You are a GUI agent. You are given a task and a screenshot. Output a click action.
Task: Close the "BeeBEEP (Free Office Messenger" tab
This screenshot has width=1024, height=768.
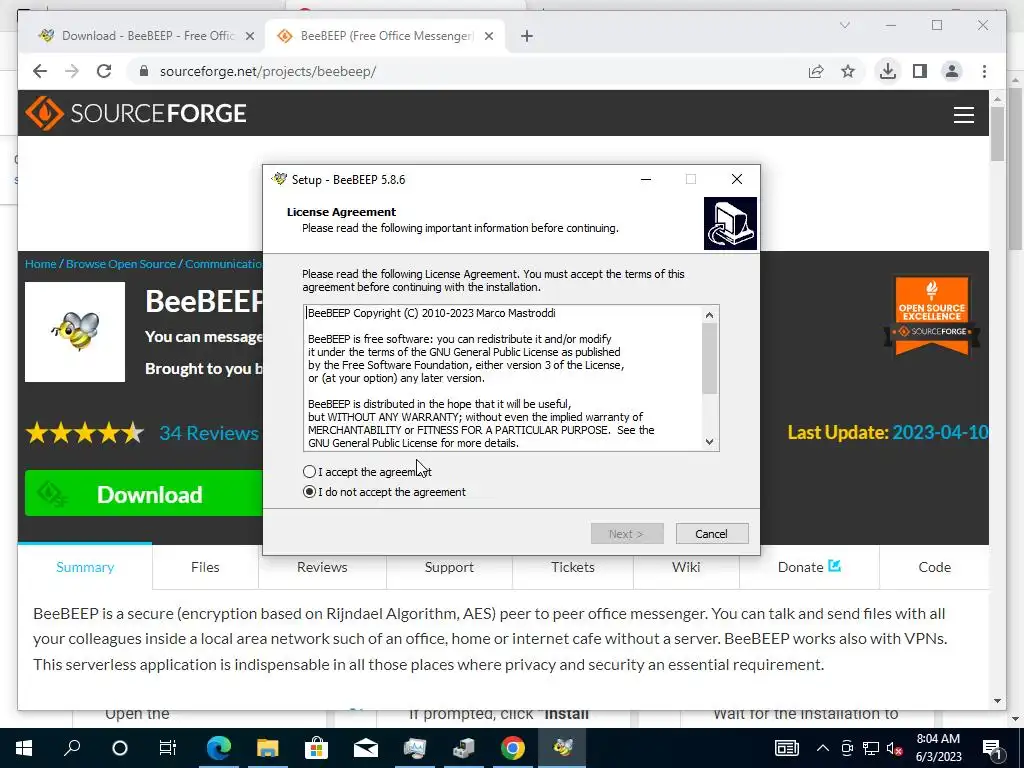point(488,36)
